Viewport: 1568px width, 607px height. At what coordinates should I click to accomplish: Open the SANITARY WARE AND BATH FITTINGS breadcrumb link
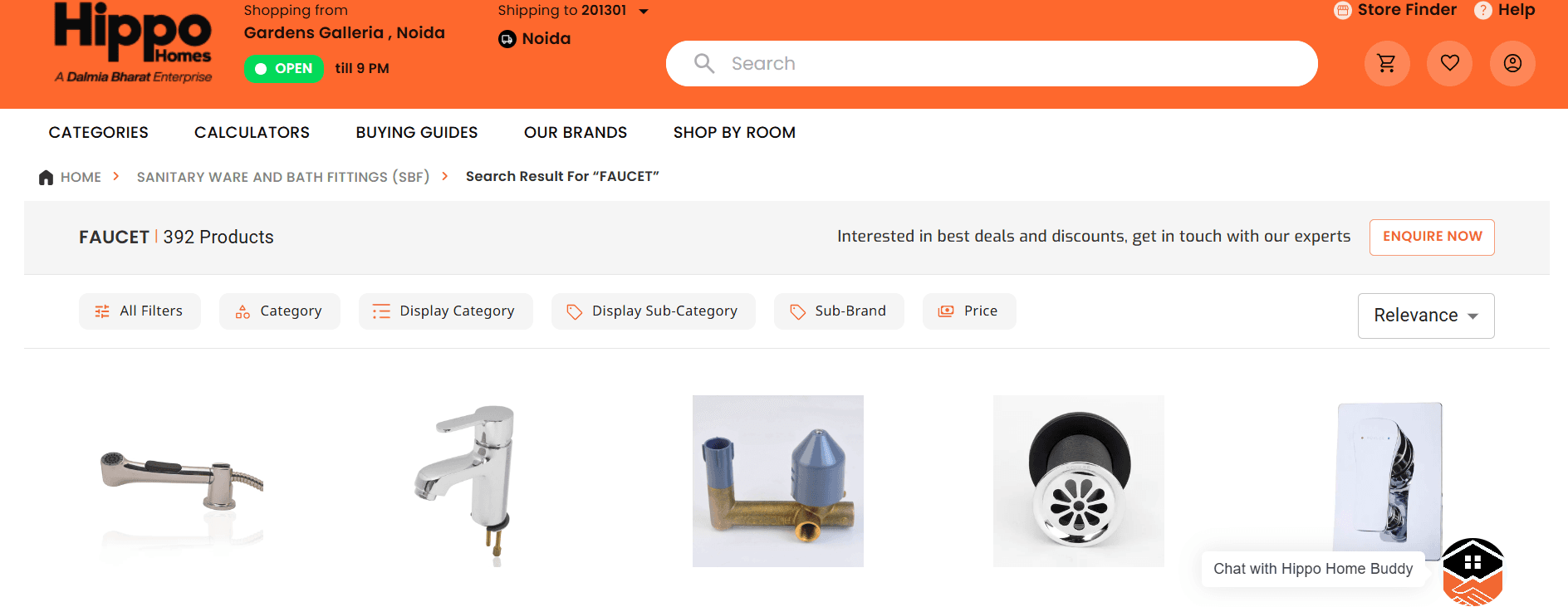tap(282, 176)
